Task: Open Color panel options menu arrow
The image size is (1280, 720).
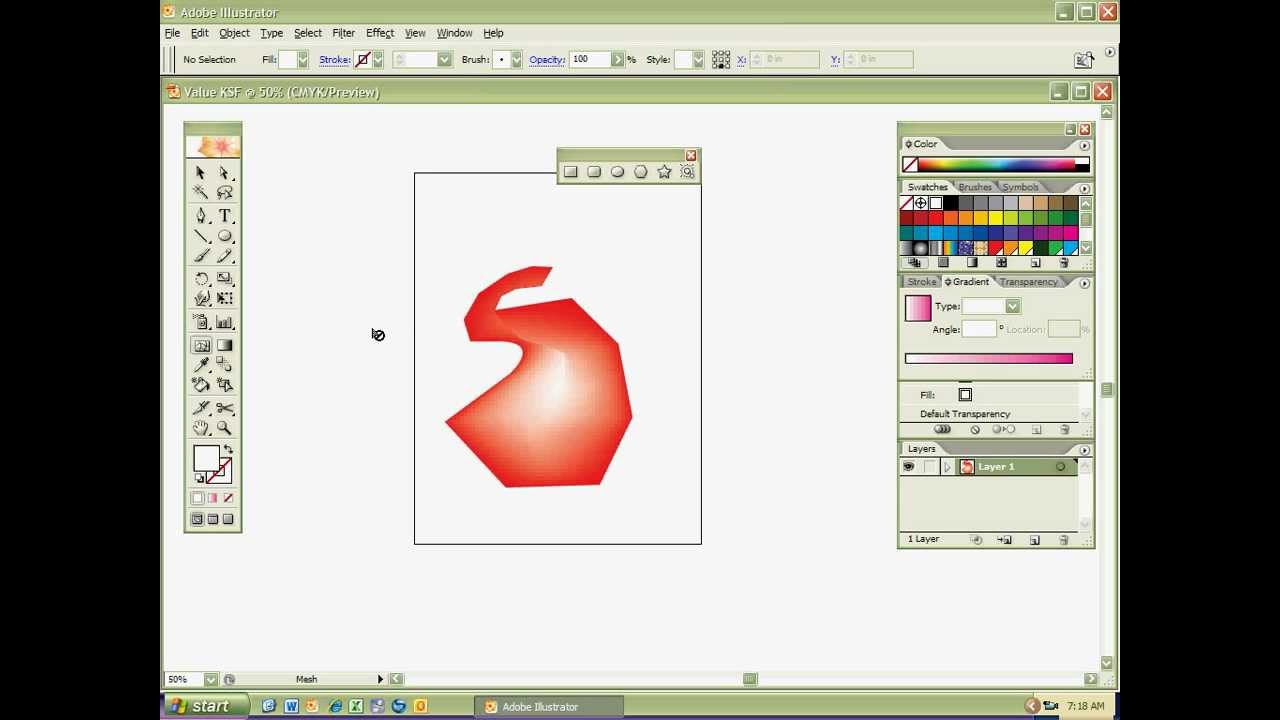Action: coord(1084,145)
